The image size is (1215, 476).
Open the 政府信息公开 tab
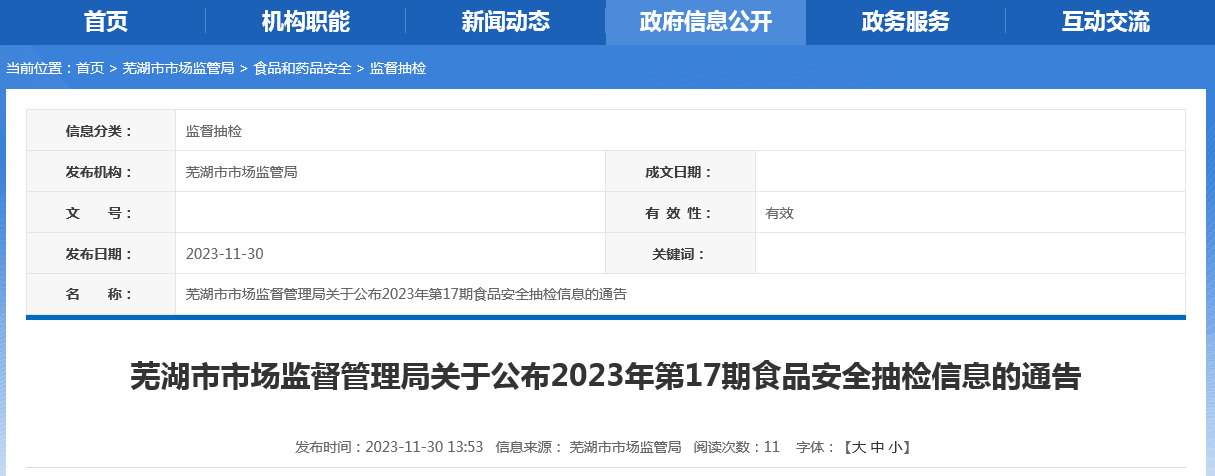coord(705,22)
